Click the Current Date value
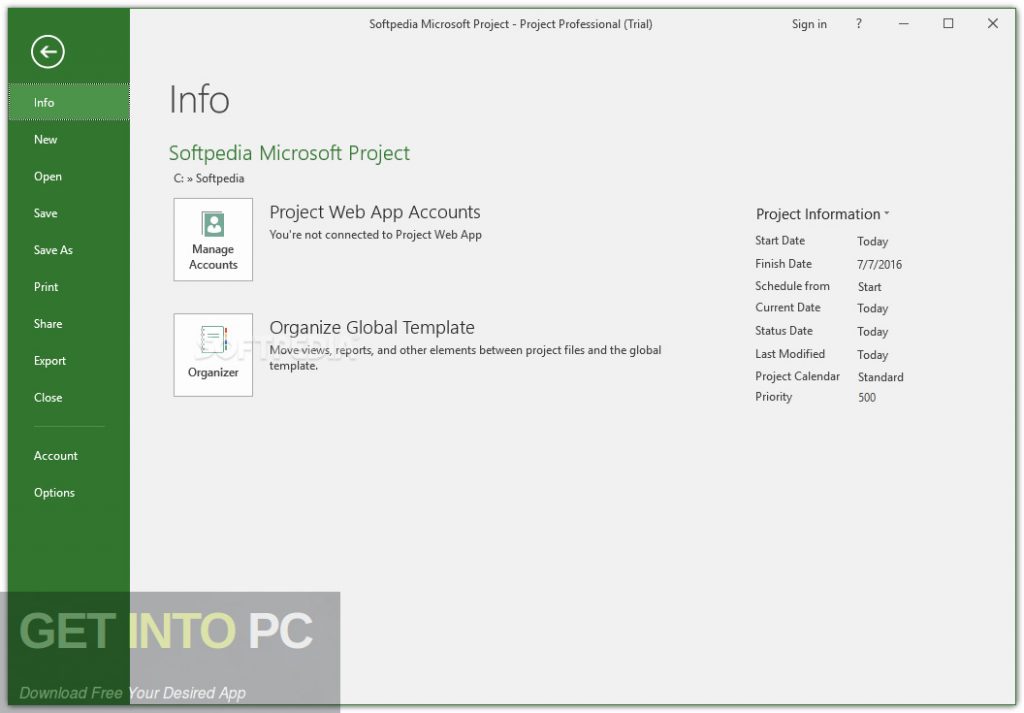This screenshot has height=713, width=1024. (872, 308)
